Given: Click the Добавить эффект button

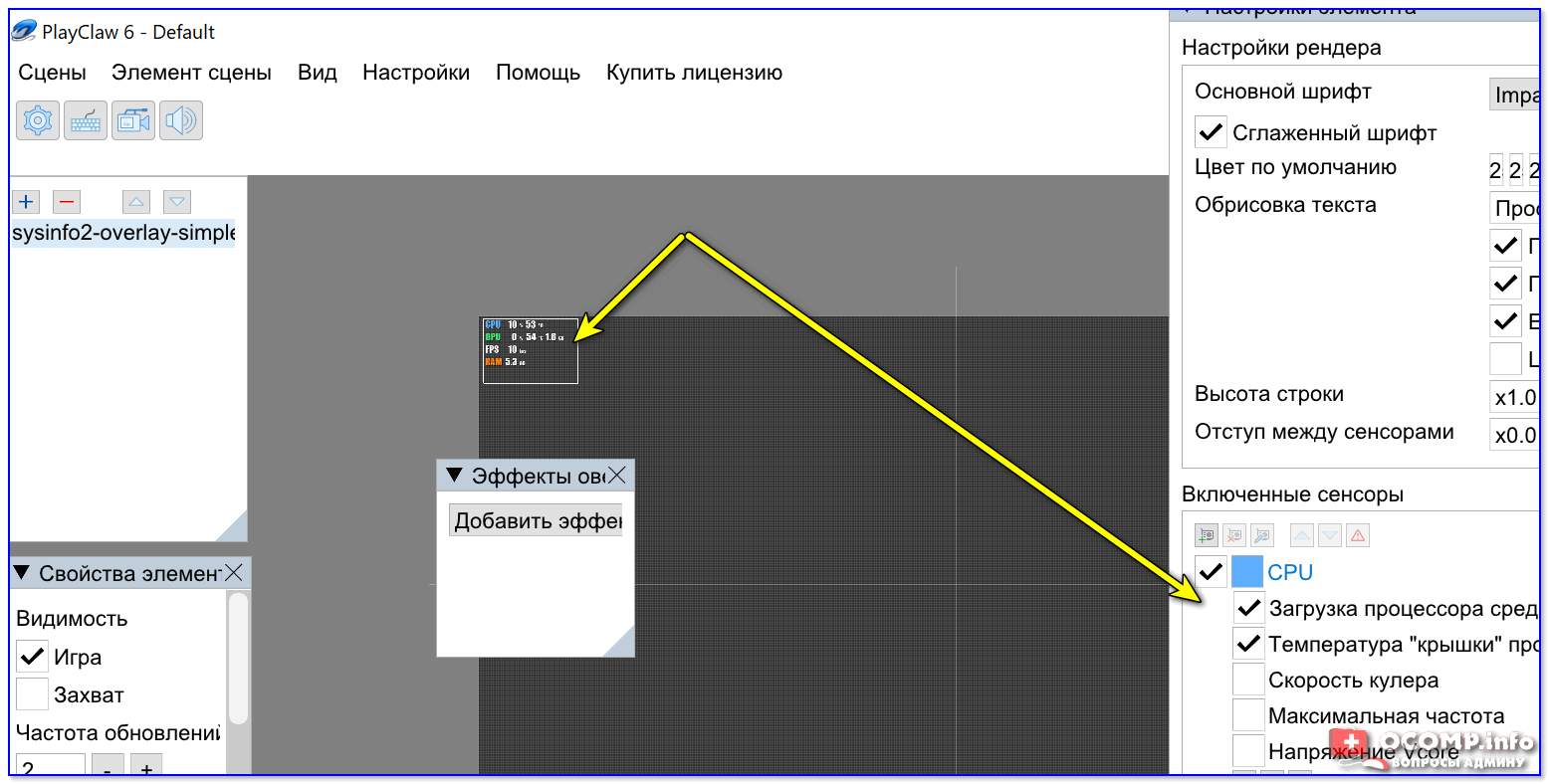Looking at the screenshot, I should pos(536,520).
